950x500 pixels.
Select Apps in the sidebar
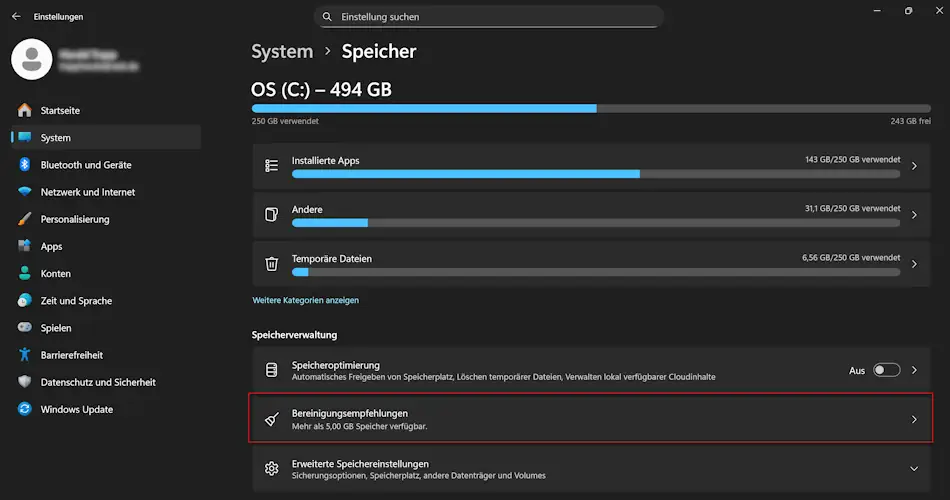(x=51, y=246)
